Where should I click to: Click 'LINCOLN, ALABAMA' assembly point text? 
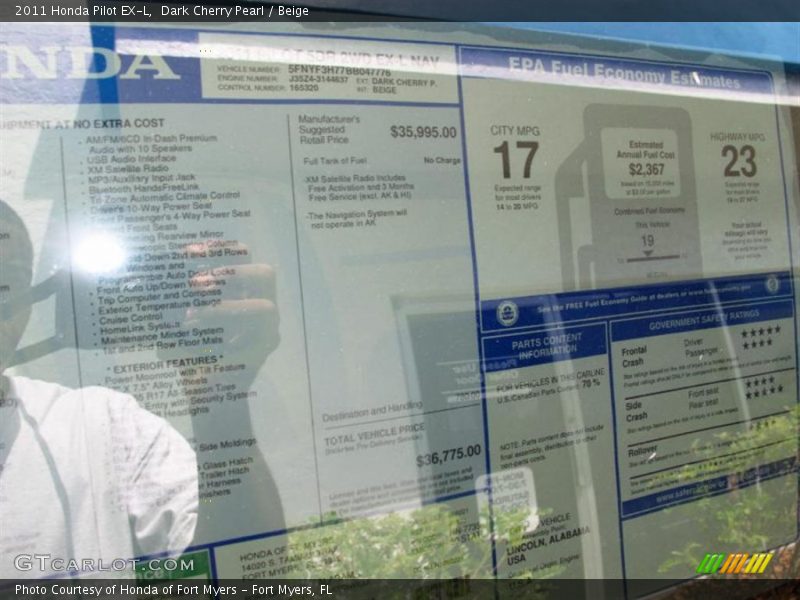[x=548, y=541]
